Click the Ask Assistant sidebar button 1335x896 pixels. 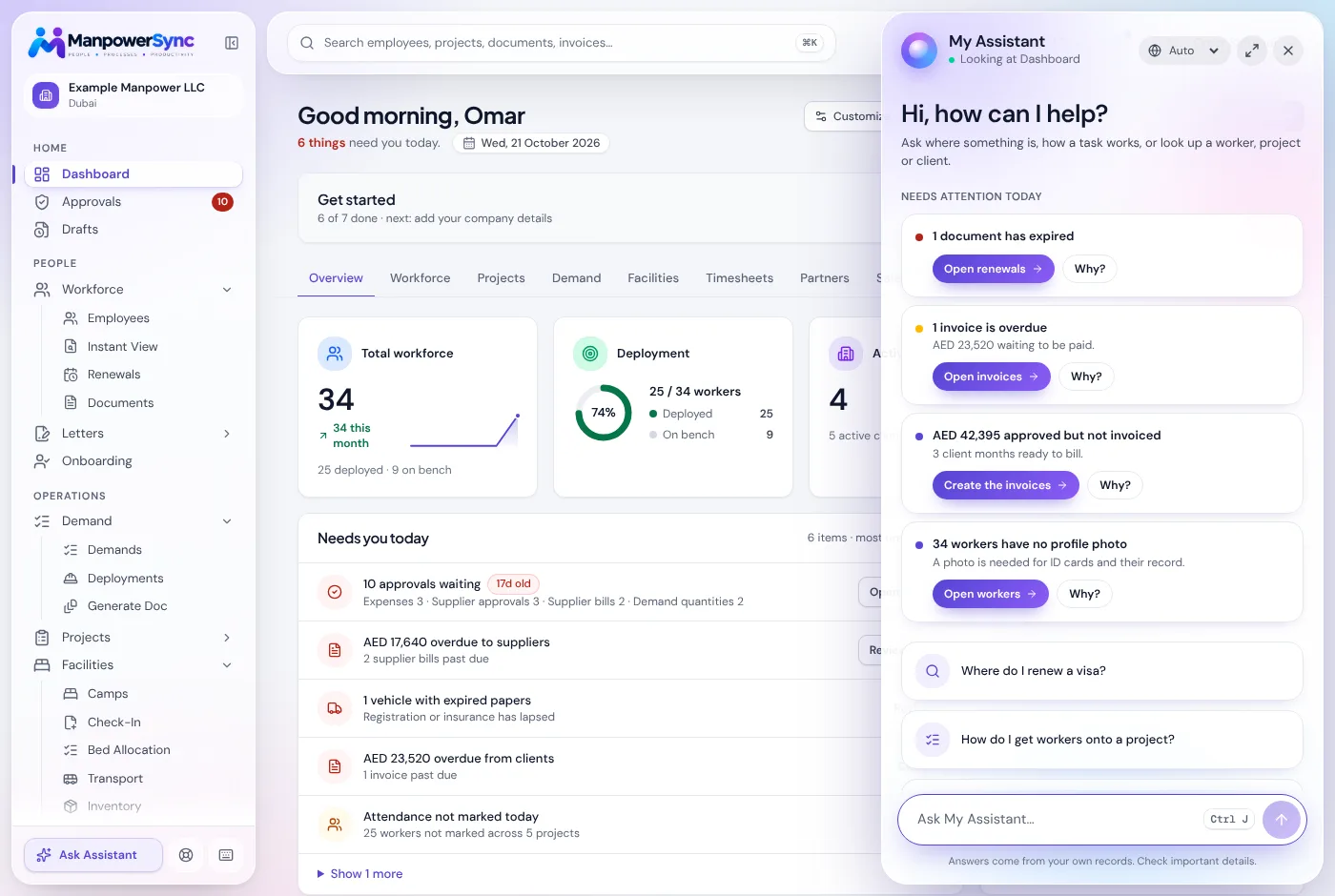coord(93,855)
